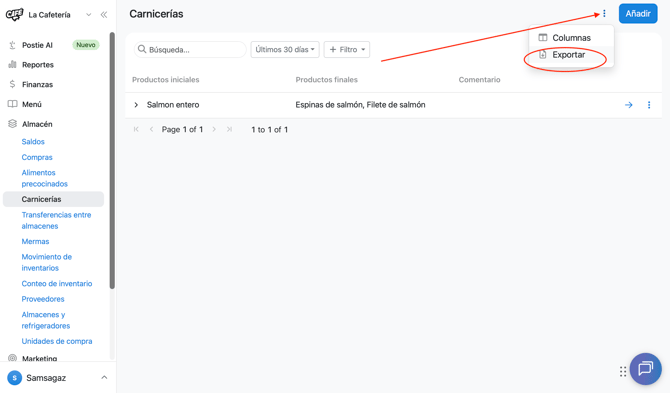Screen dimensions: 670x393
Task: Click the page options three-dot icon
Action: (604, 14)
